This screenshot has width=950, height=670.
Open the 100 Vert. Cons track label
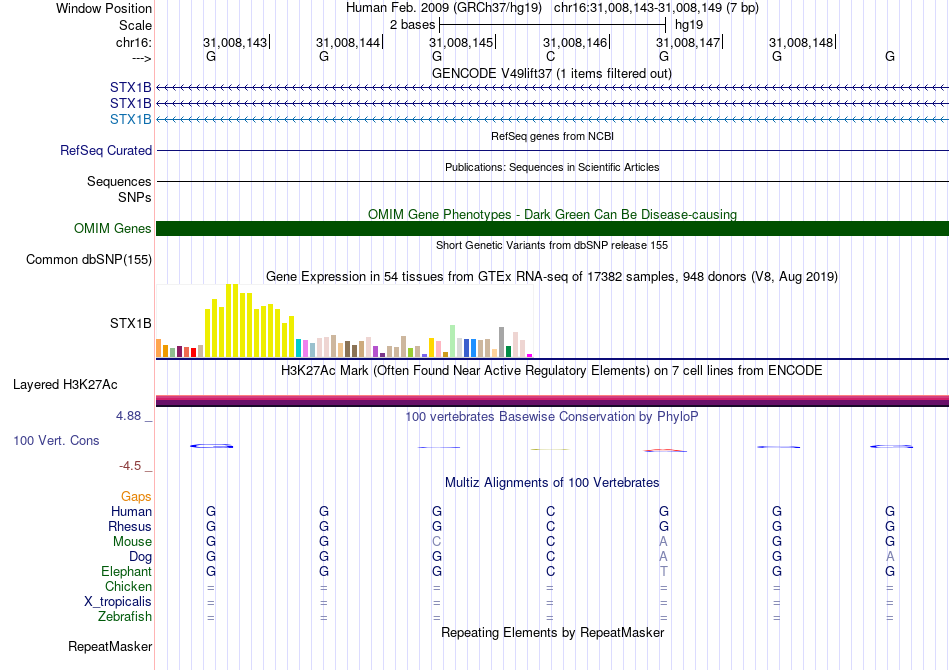point(56,440)
